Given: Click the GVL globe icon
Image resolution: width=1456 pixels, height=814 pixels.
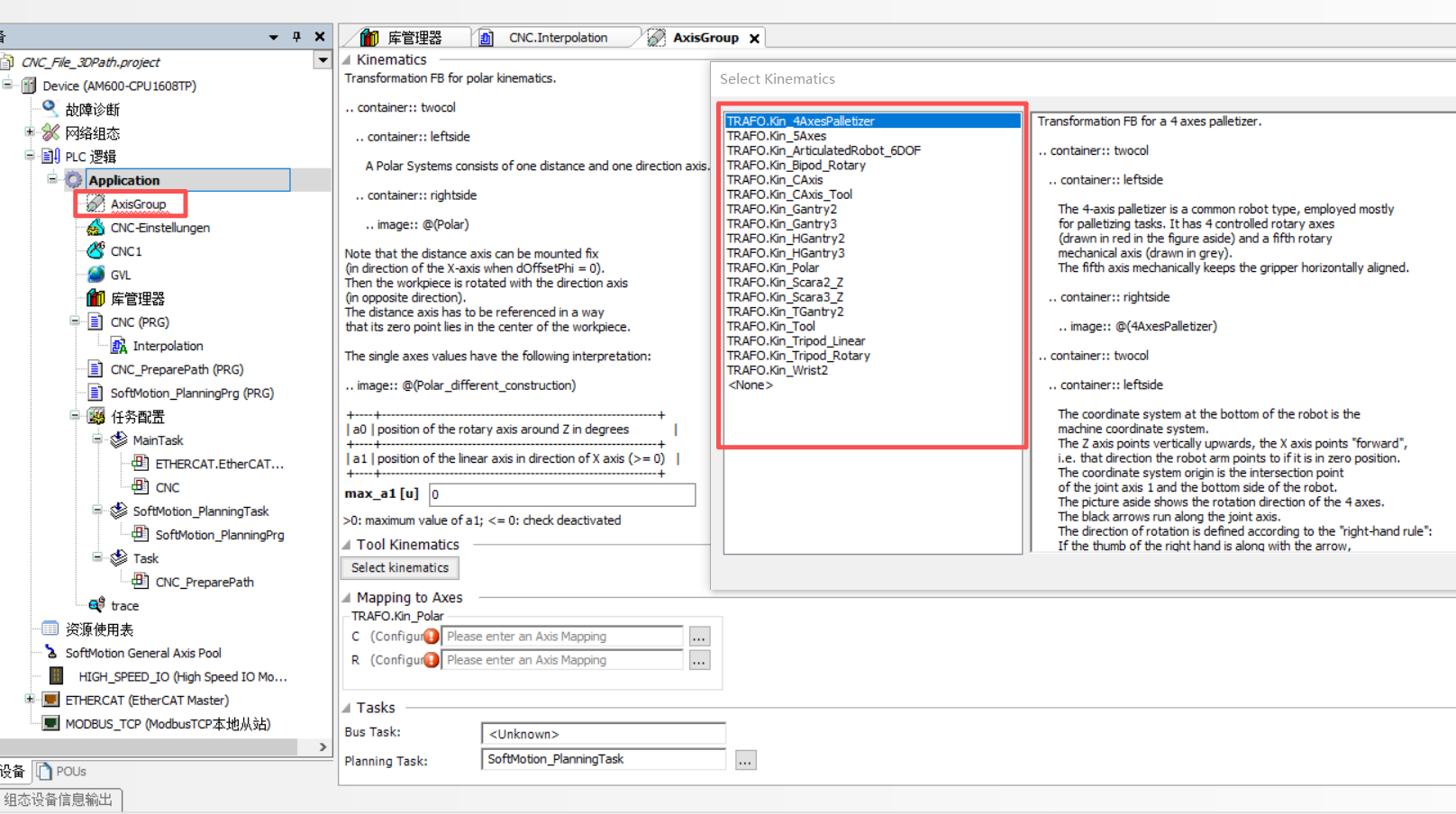Looking at the screenshot, I should coord(96,275).
